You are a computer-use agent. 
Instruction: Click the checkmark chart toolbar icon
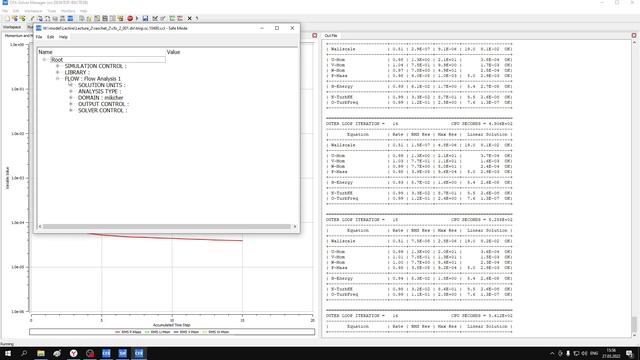click(x=155, y=18)
